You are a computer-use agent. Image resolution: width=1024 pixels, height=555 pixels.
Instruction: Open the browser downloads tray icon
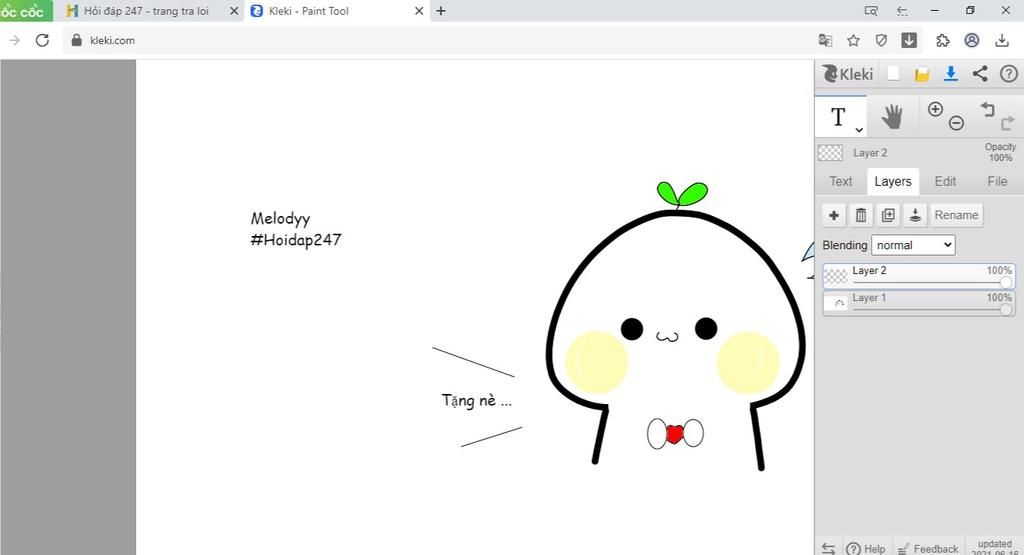coord(1002,40)
